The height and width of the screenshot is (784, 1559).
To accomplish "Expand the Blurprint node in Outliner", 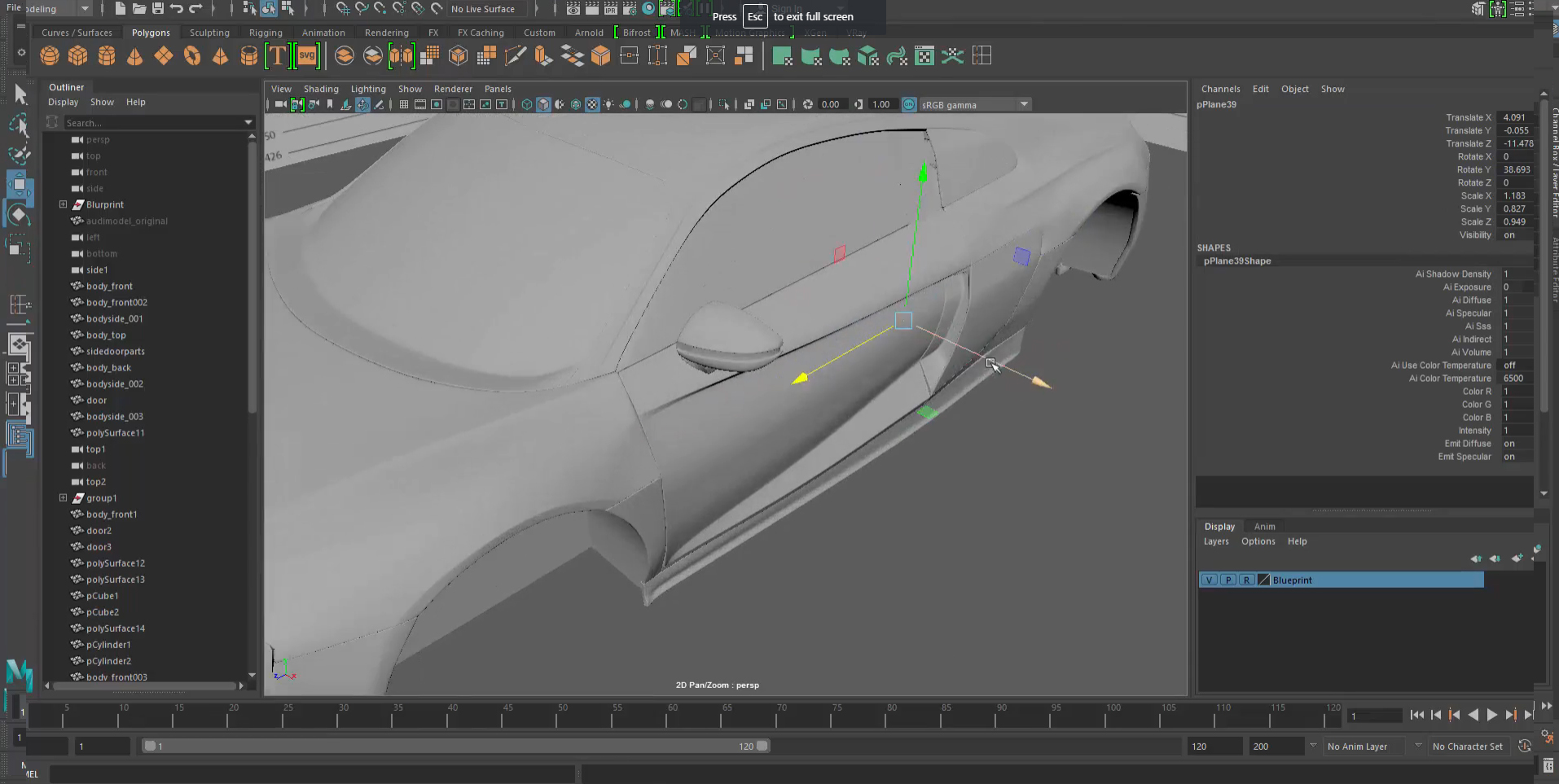I will 63,204.
